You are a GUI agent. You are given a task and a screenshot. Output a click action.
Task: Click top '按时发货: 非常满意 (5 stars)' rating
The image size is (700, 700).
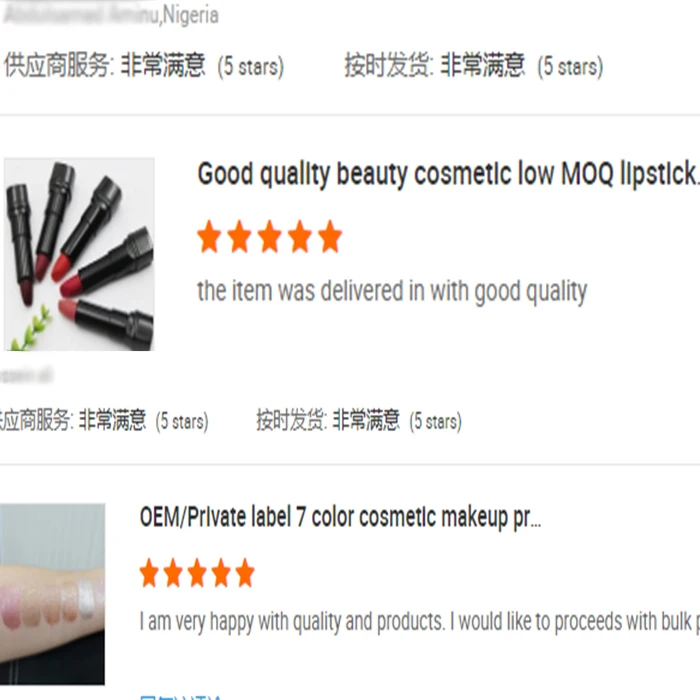[474, 65]
